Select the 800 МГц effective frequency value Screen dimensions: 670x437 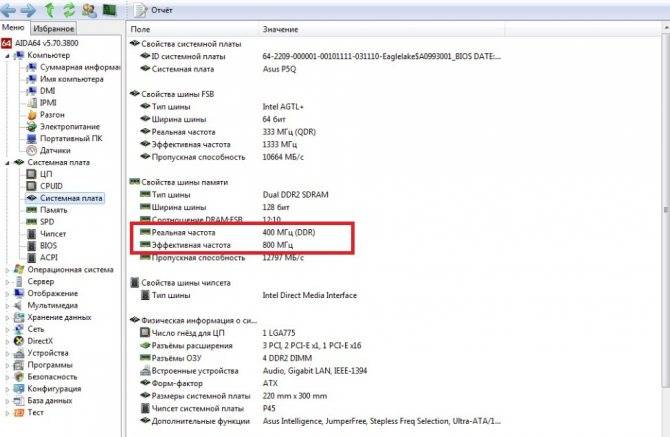(277, 245)
